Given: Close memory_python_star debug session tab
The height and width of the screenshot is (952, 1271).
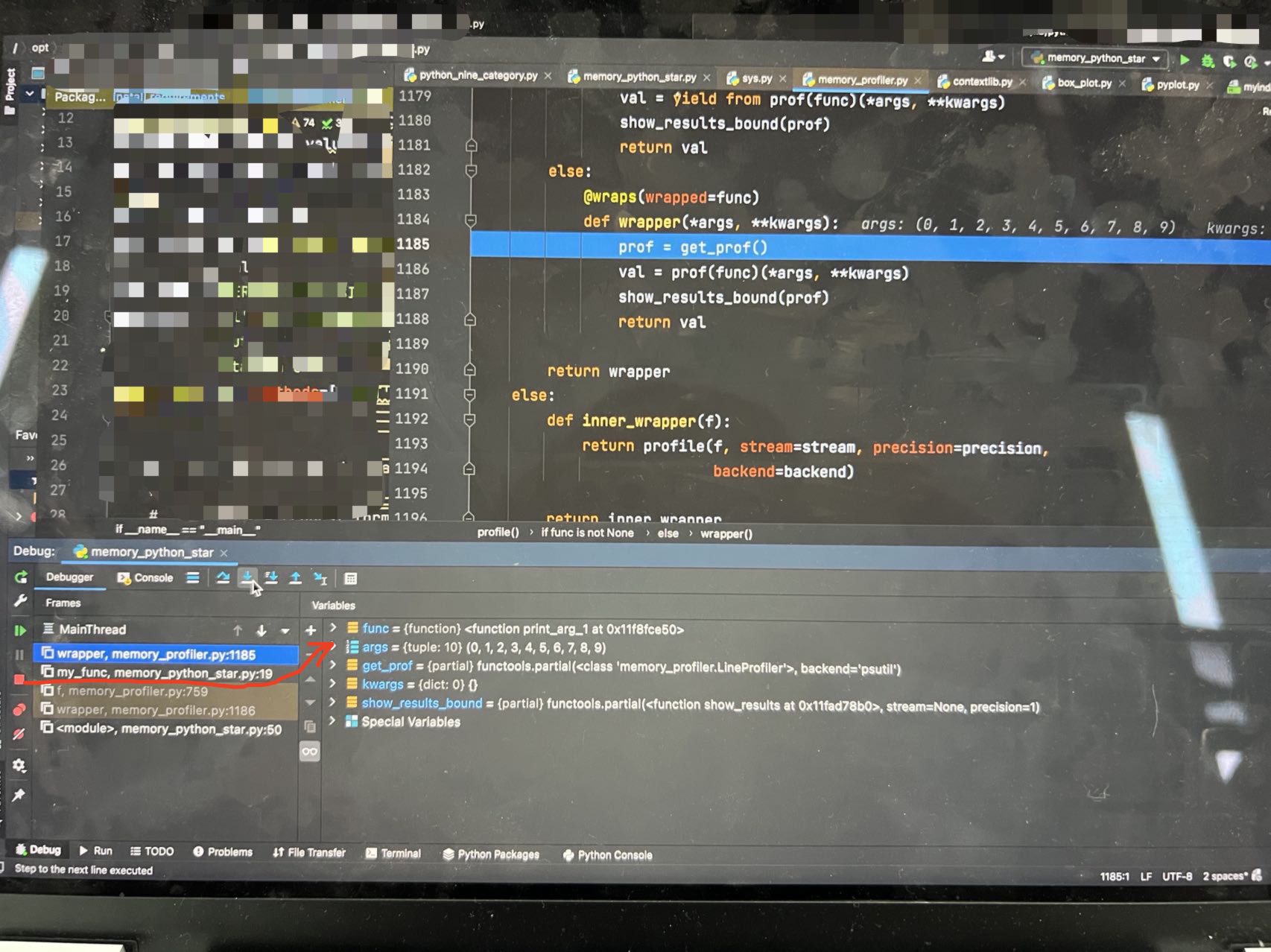Looking at the screenshot, I should tap(224, 553).
